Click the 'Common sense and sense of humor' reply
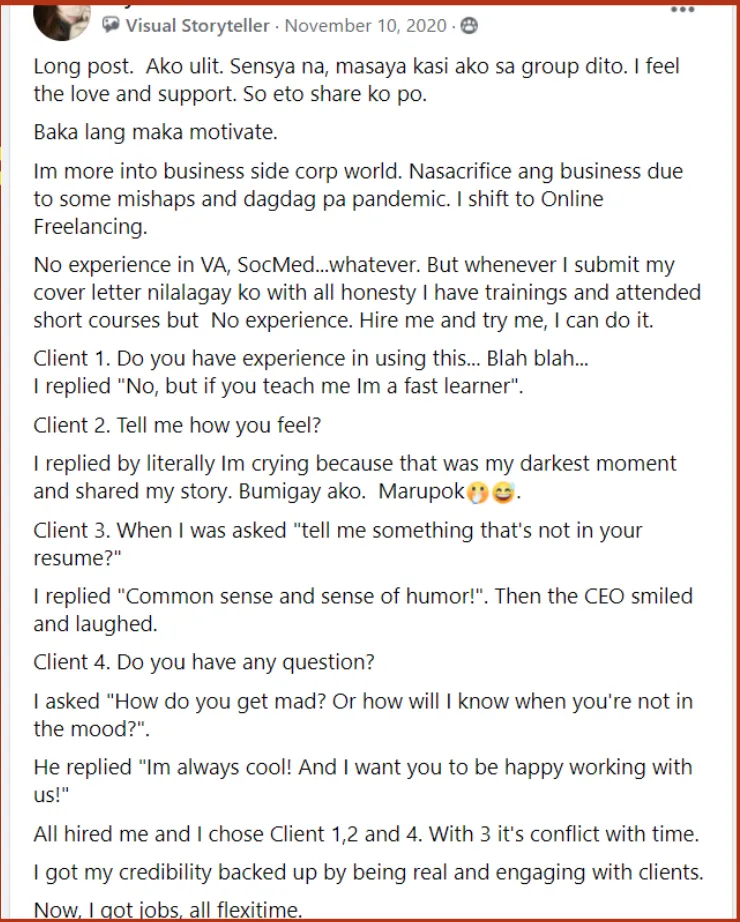740x922 pixels. [363, 610]
